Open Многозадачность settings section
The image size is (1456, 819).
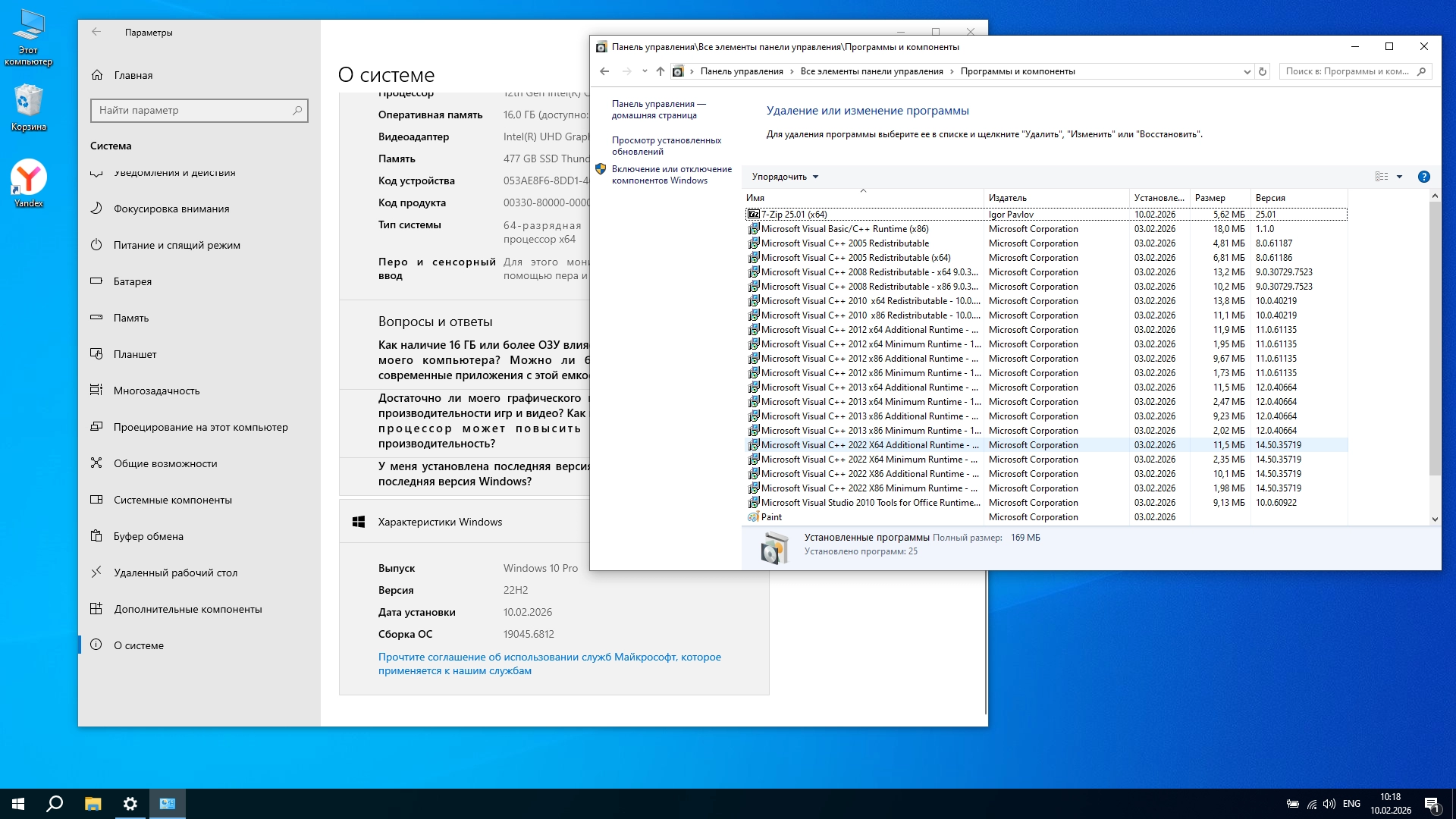[x=156, y=391]
